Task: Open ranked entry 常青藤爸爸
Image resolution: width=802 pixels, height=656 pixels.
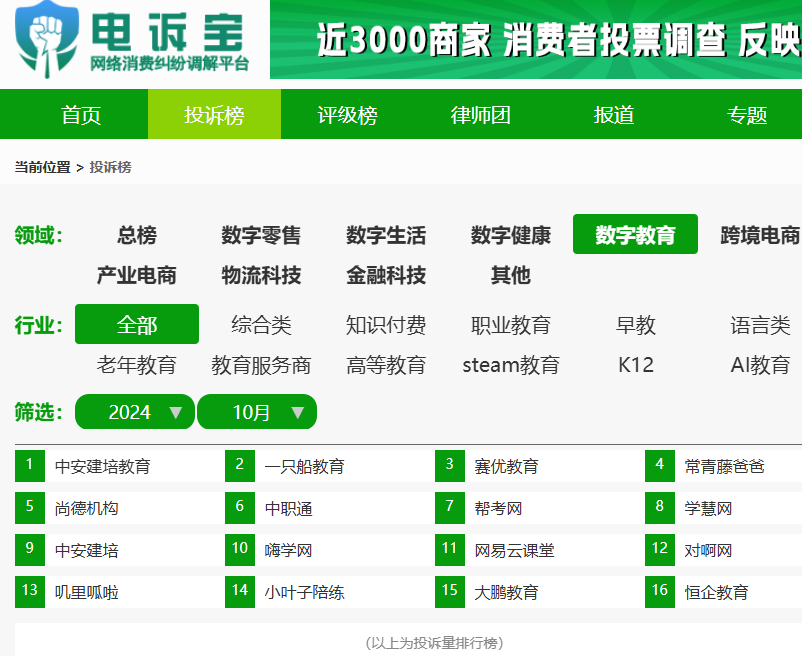Action: (724, 466)
